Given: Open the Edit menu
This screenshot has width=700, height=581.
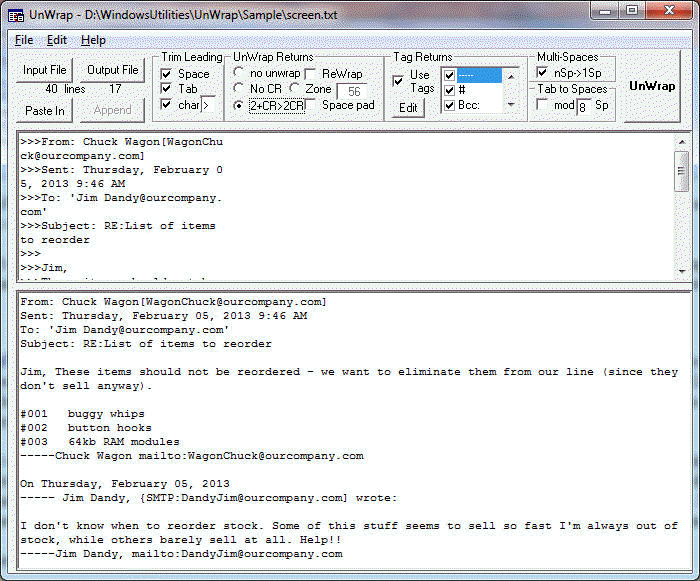Looking at the screenshot, I should pos(57,40).
